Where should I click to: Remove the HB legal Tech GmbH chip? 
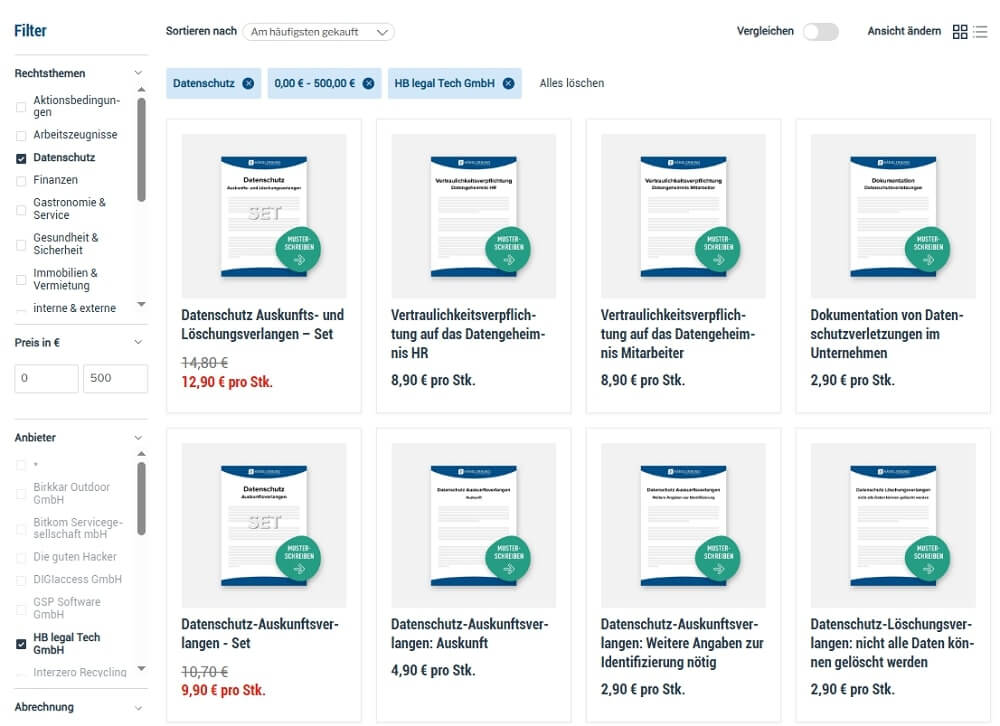[x=508, y=83]
